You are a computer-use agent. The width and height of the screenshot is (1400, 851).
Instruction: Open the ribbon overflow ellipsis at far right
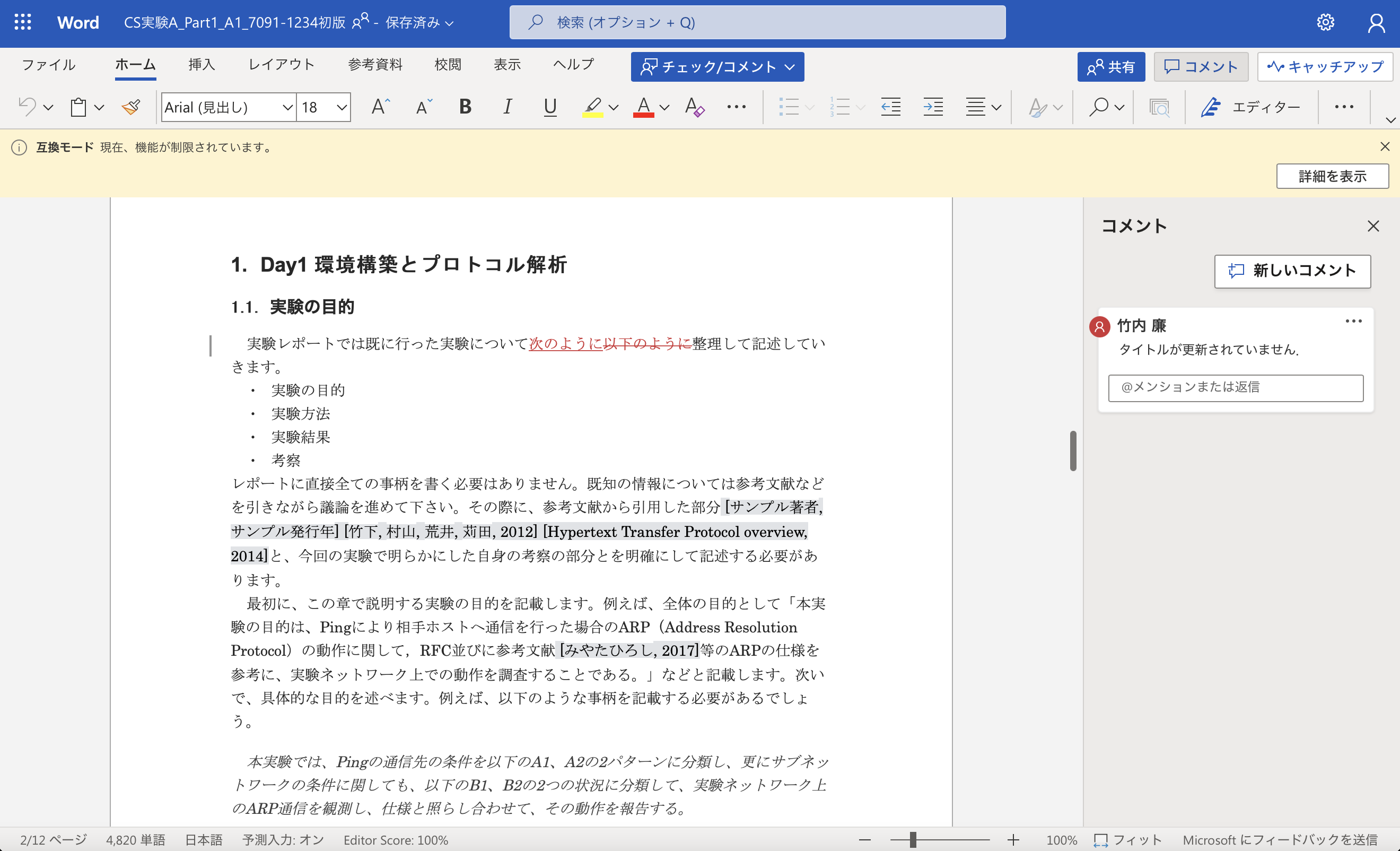tap(1344, 107)
